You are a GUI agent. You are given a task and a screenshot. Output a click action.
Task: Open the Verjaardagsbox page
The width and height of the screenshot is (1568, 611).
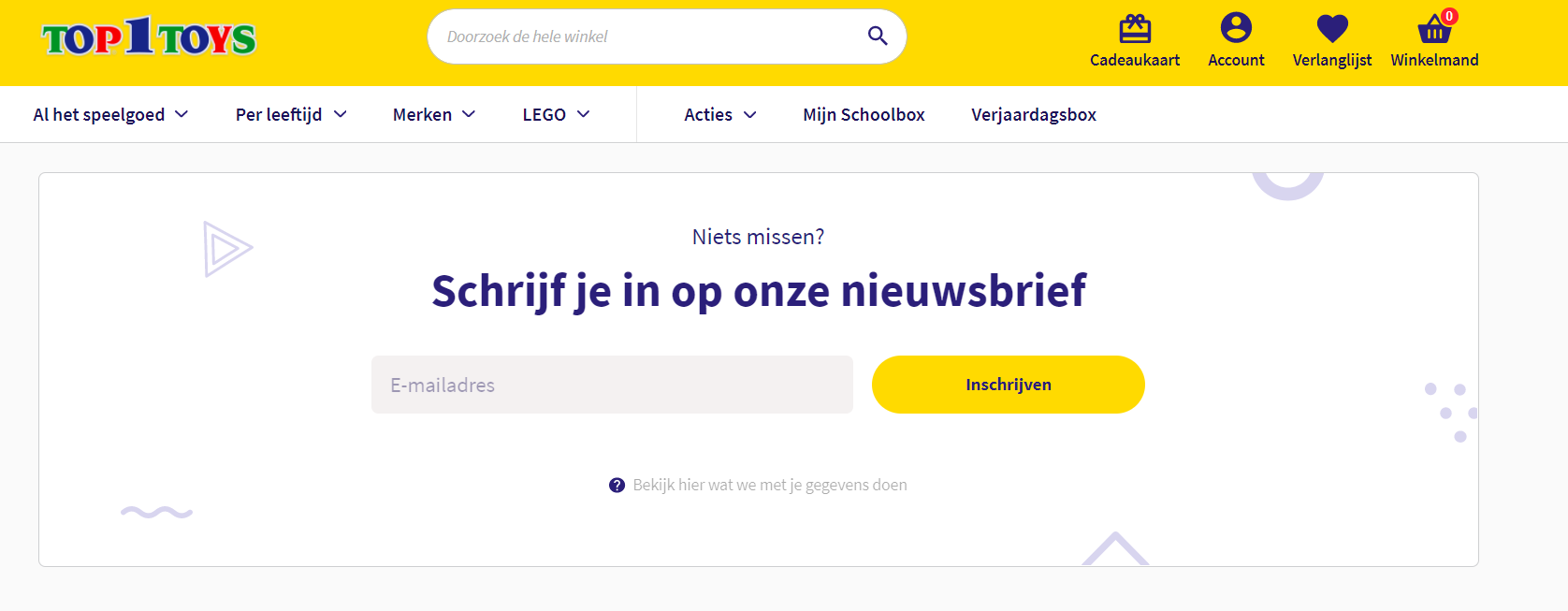pos(1033,114)
